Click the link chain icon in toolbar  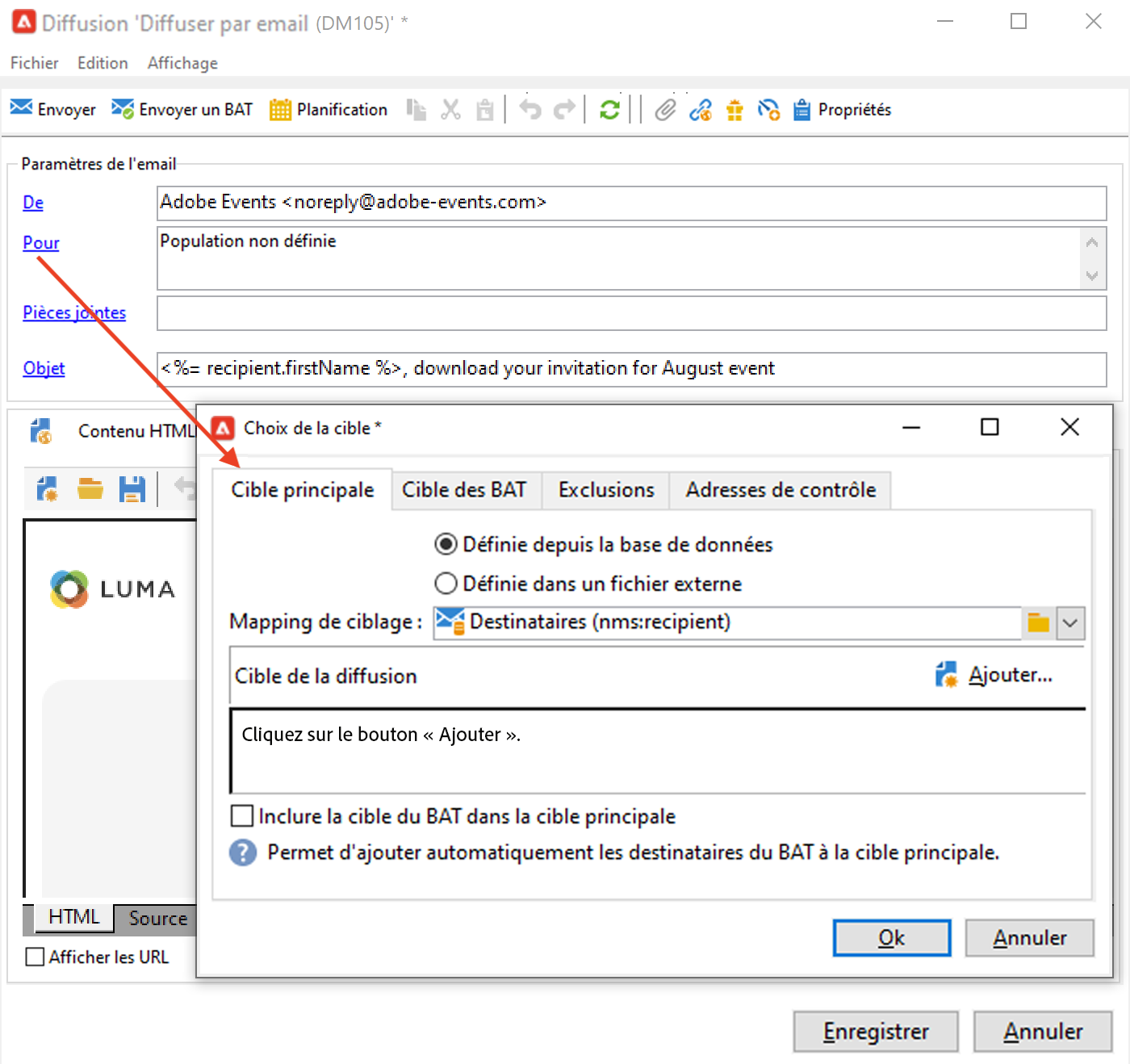[701, 109]
